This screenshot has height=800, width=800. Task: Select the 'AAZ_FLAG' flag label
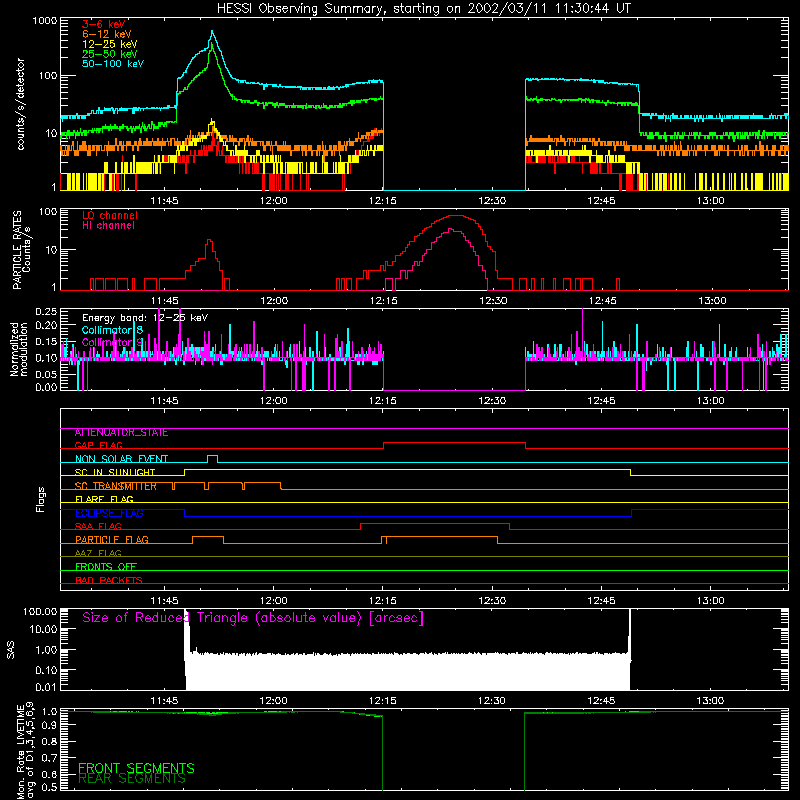pyautogui.click(x=98, y=553)
